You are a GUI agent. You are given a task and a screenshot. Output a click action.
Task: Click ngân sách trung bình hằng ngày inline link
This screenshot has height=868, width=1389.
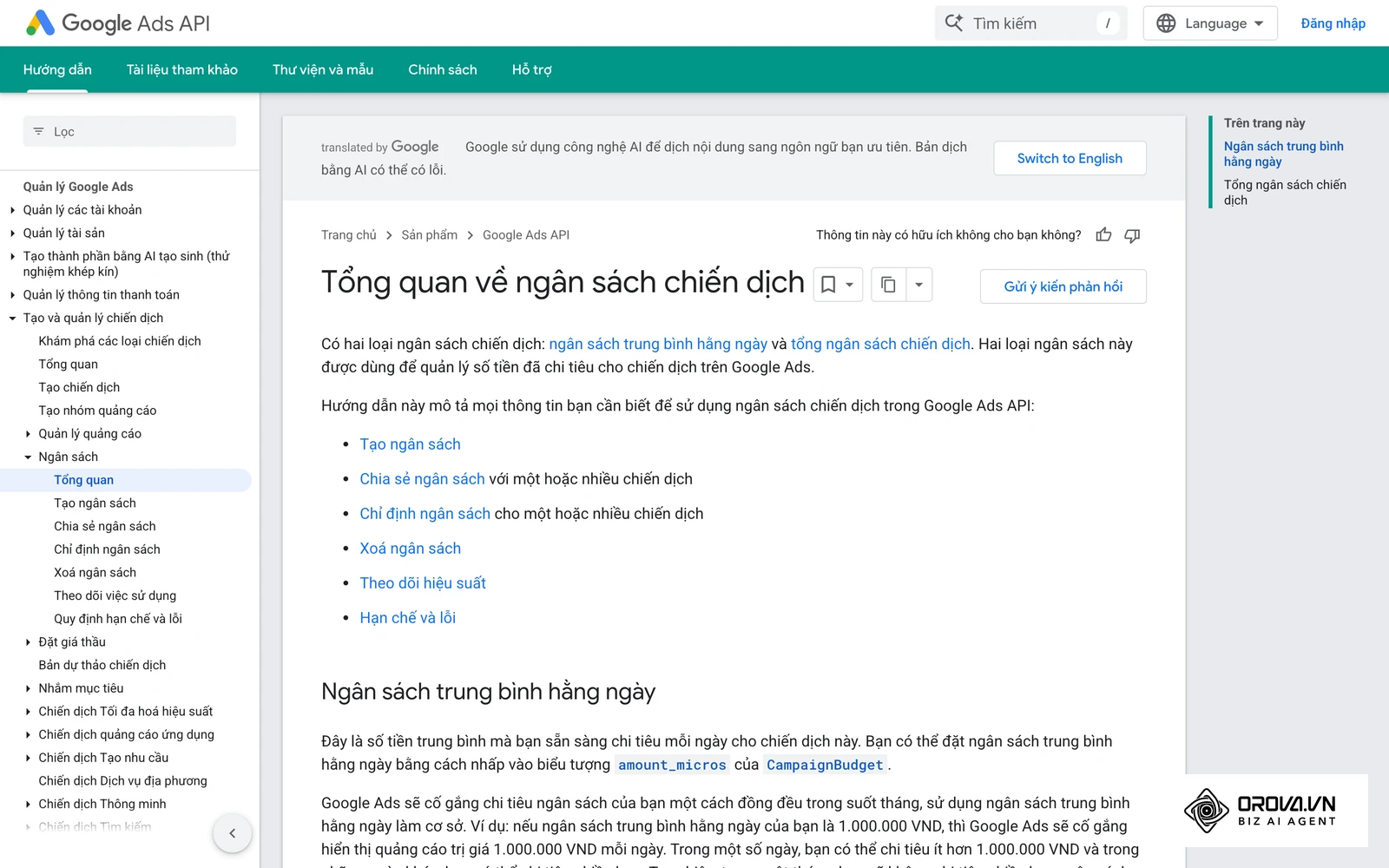click(658, 344)
